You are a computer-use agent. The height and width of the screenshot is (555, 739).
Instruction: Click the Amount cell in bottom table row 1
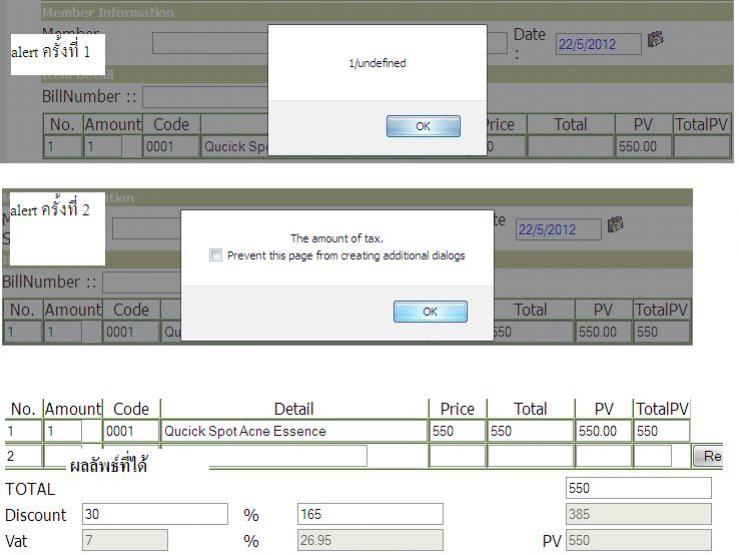click(63, 431)
